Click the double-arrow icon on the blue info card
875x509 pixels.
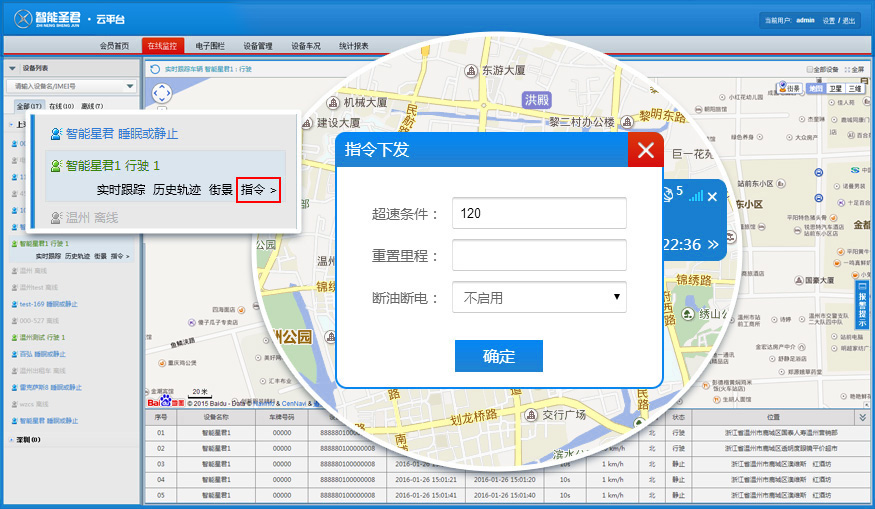(713, 244)
